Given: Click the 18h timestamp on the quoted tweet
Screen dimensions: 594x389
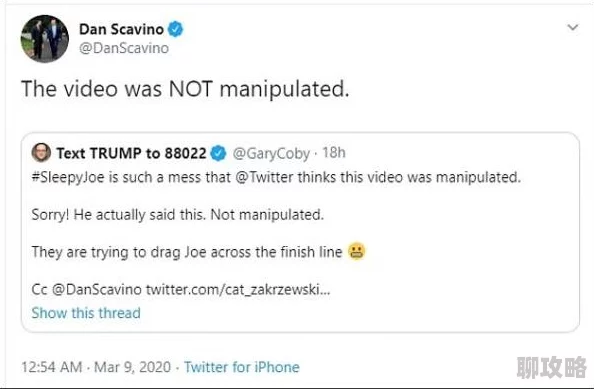Looking at the screenshot, I should point(334,153).
